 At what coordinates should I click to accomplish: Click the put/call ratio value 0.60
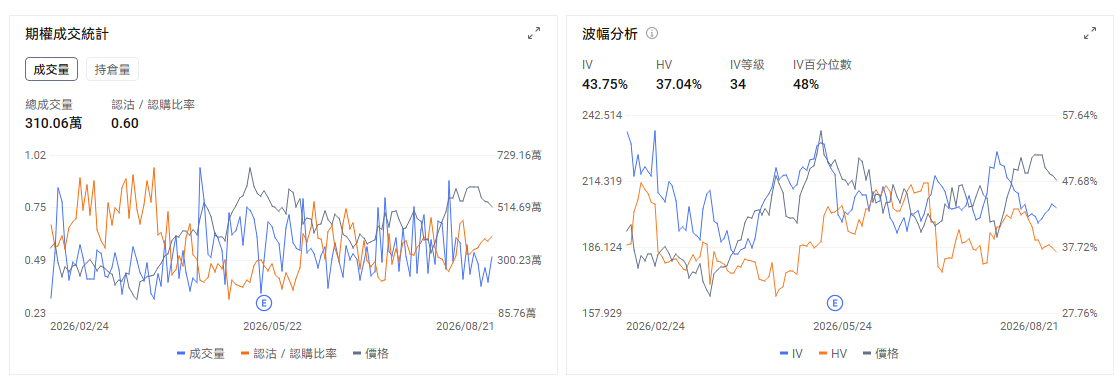pyautogui.click(x=125, y=123)
